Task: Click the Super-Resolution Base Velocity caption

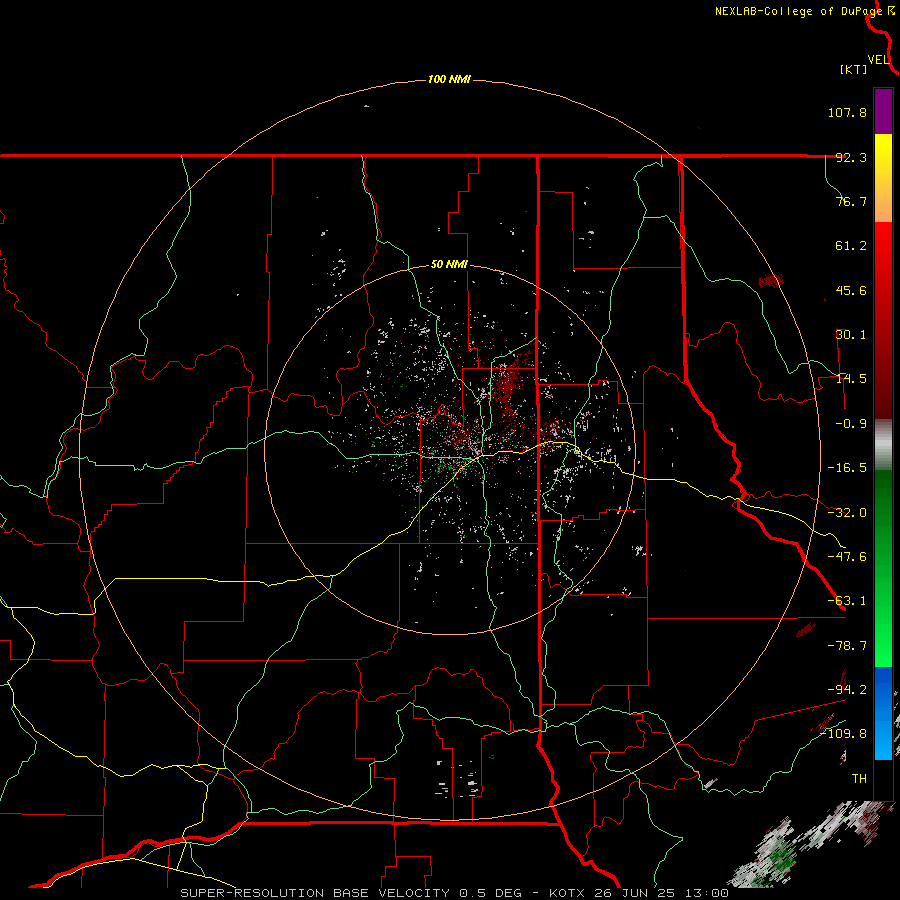Action: 455,893
